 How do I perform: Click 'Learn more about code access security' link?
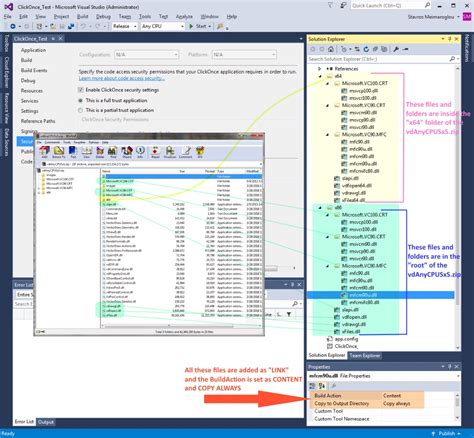coord(121,78)
